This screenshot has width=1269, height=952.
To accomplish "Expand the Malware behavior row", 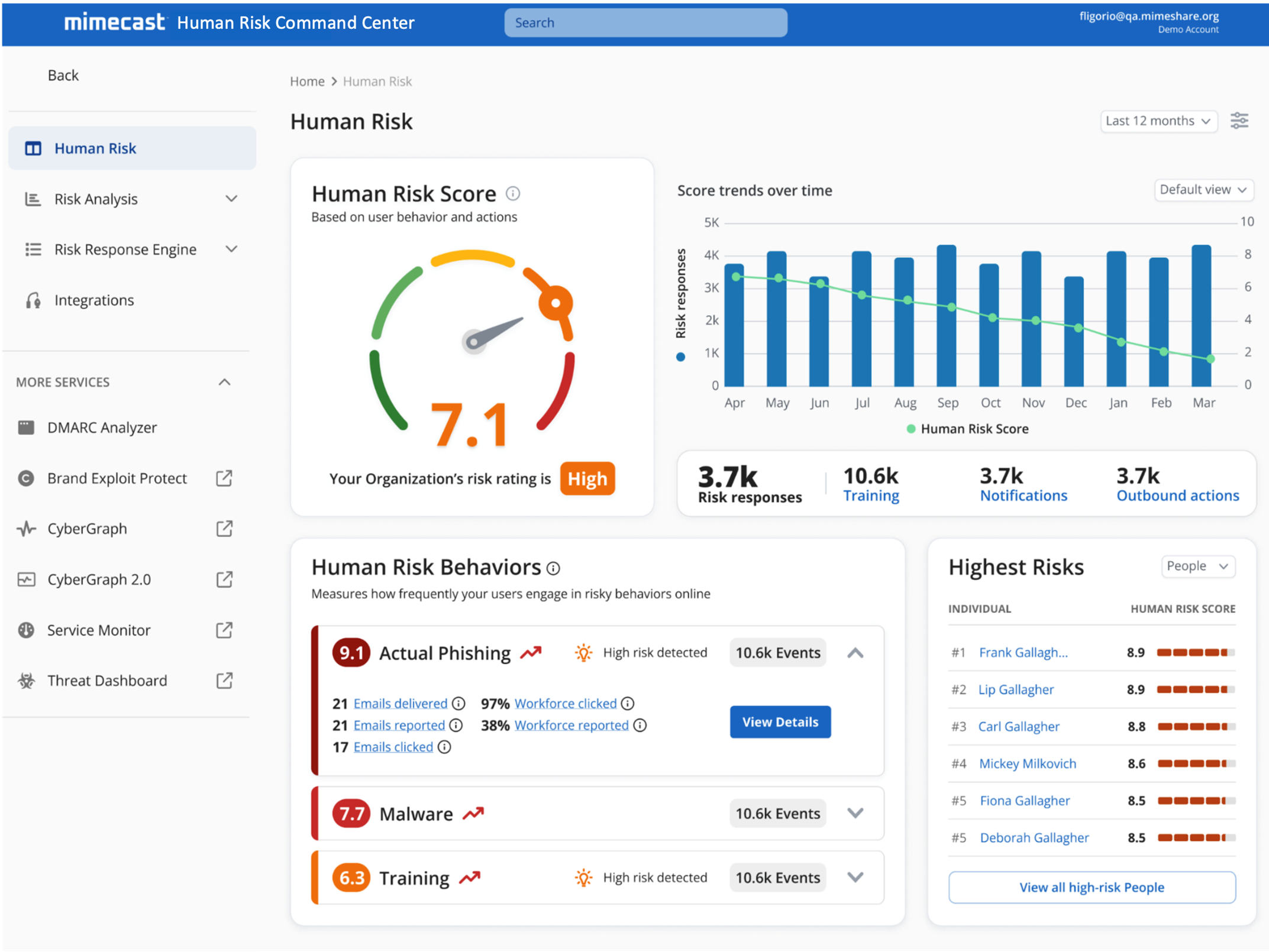I will (x=855, y=814).
